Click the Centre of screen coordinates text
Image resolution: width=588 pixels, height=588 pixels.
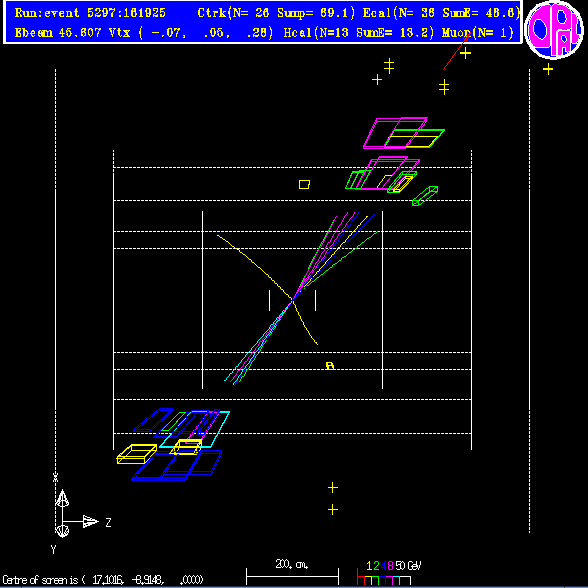[103, 580]
